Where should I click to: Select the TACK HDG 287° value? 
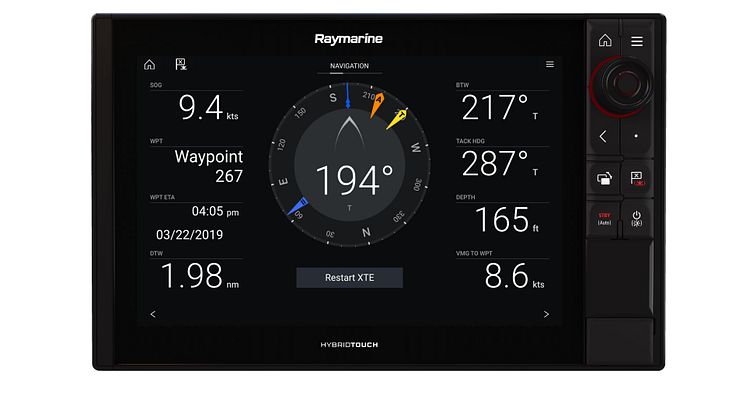tap(500, 164)
